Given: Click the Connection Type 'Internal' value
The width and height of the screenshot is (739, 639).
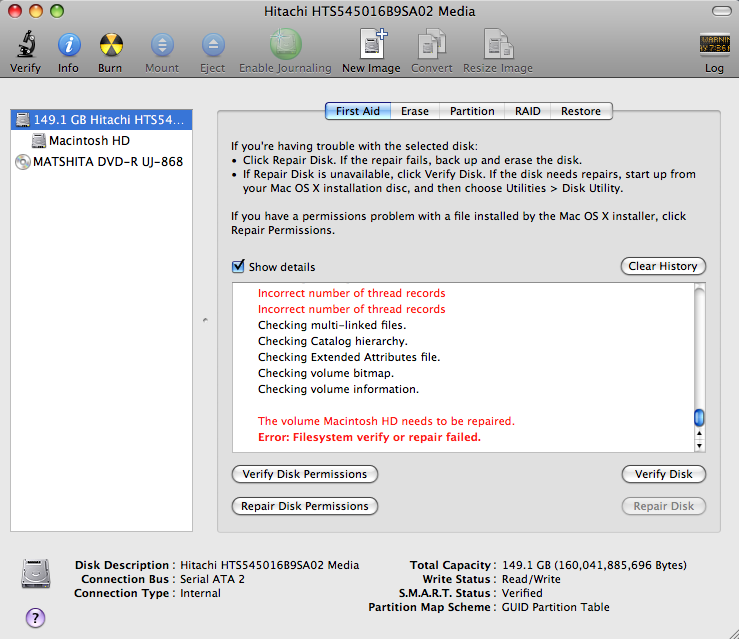Looking at the screenshot, I should tap(200, 593).
